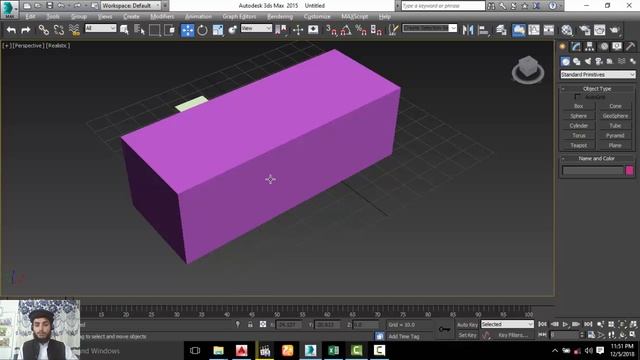Click the Edit Named Selection Sets icon
The height and width of the screenshot is (360, 640).
tap(393, 30)
